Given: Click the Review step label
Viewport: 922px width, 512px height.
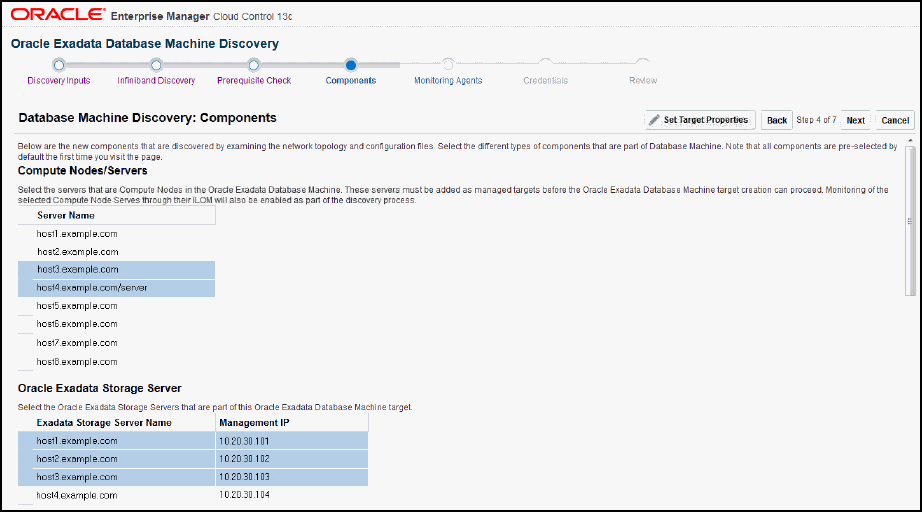Looking at the screenshot, I should [643, 81].
